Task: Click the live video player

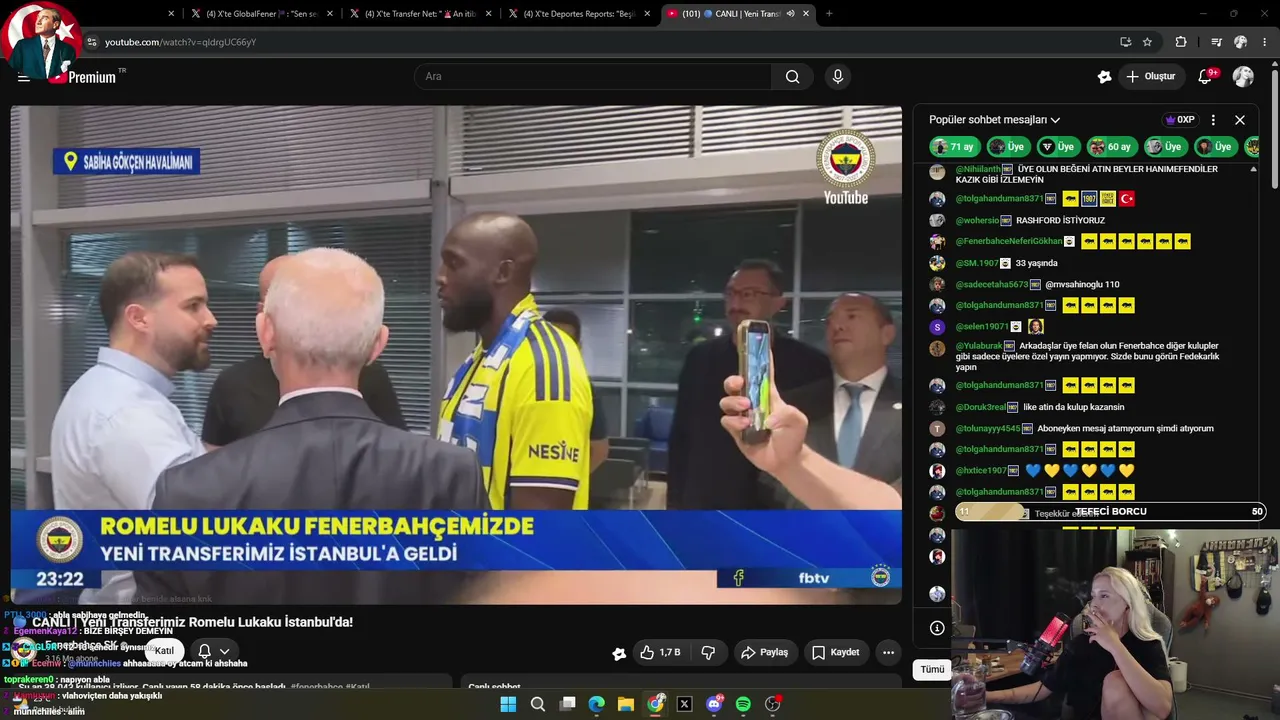Action: click(456, 355)
